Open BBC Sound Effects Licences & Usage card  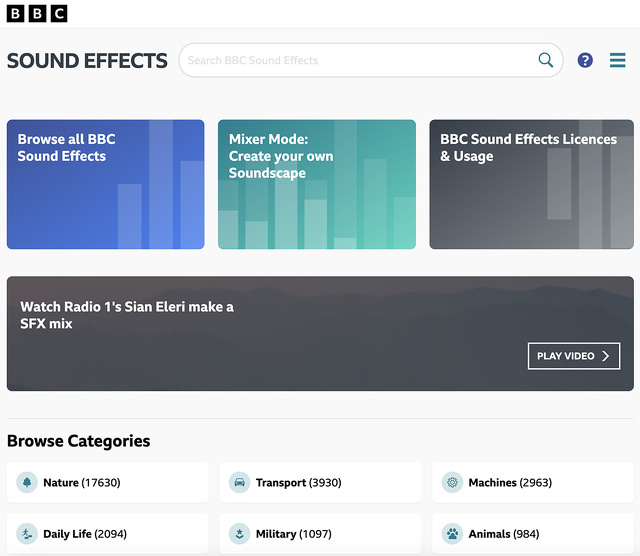531,185
